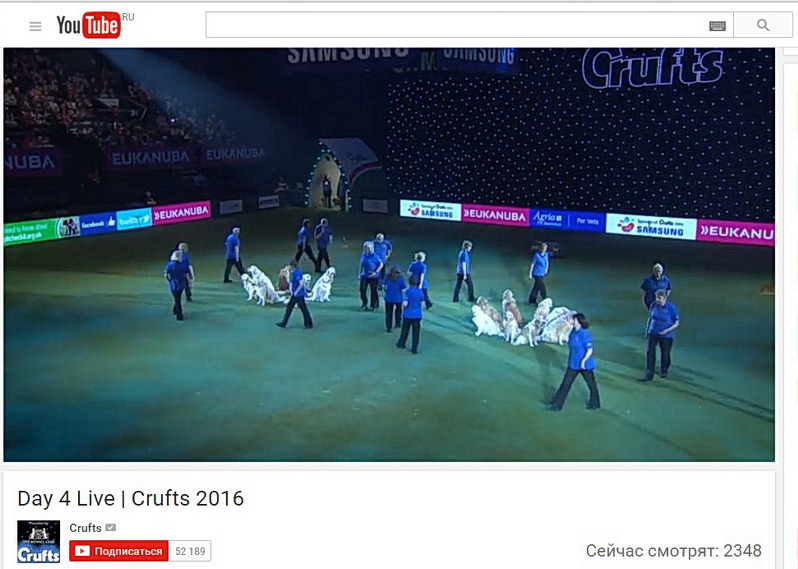This screenshot has height=569, width=798.
Task: Click the 52 189 subscriber counter
Action: point(190,551)
